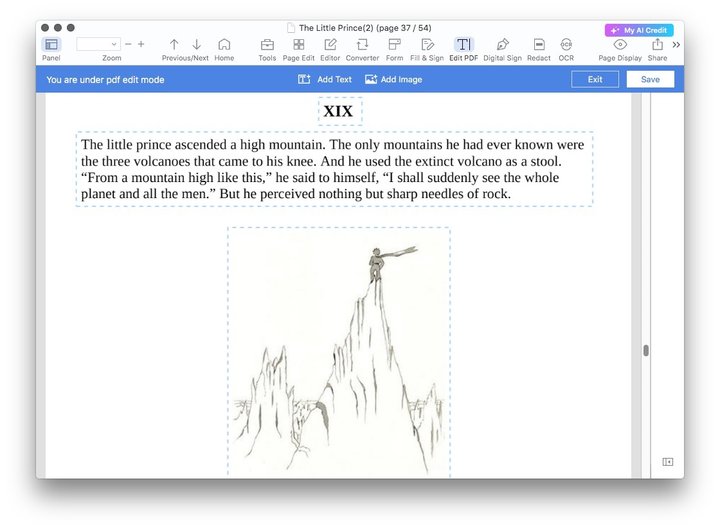Open the Zoom level dropdown

click(98, 44)
